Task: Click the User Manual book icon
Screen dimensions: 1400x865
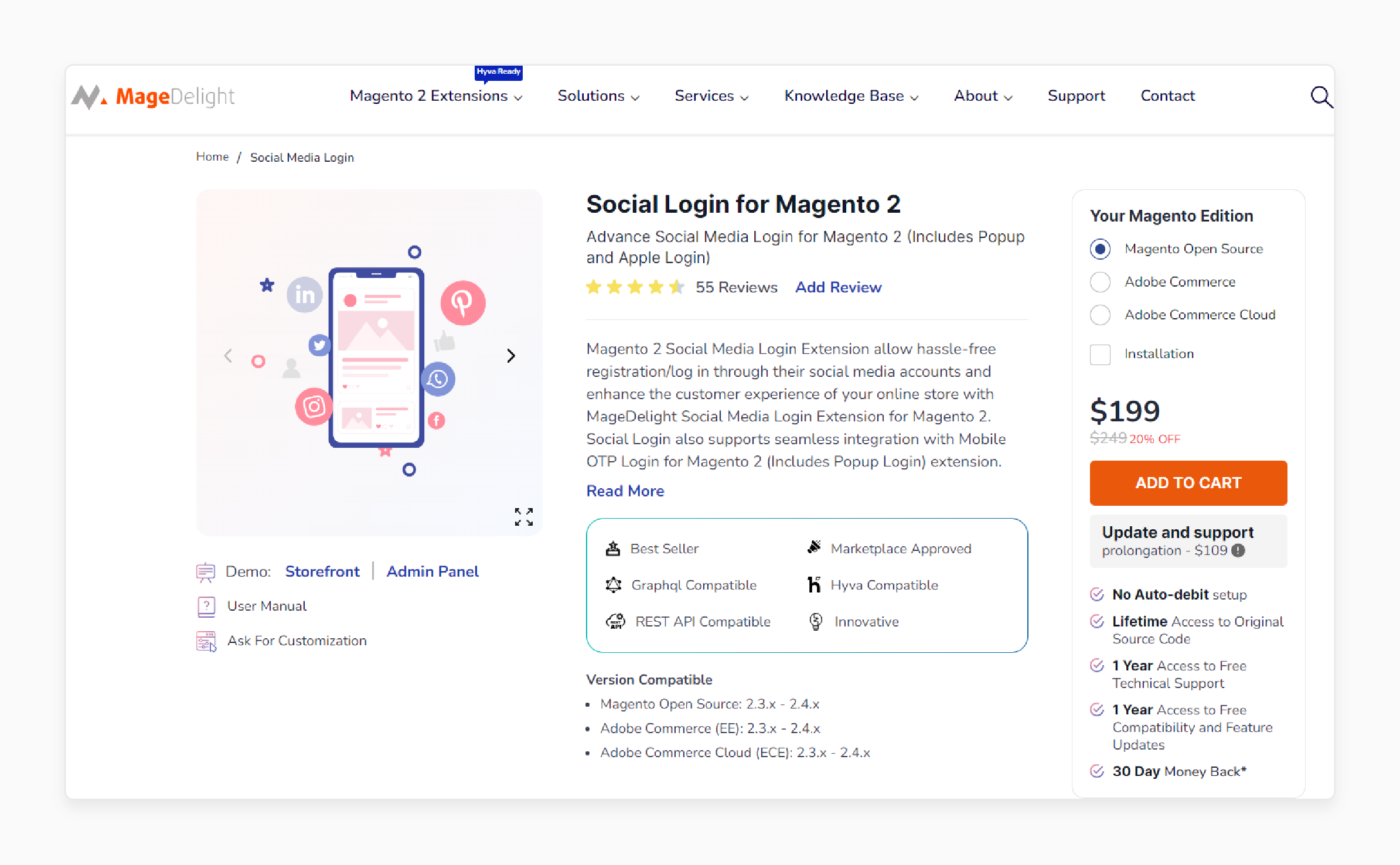Action: pos(206,607)
